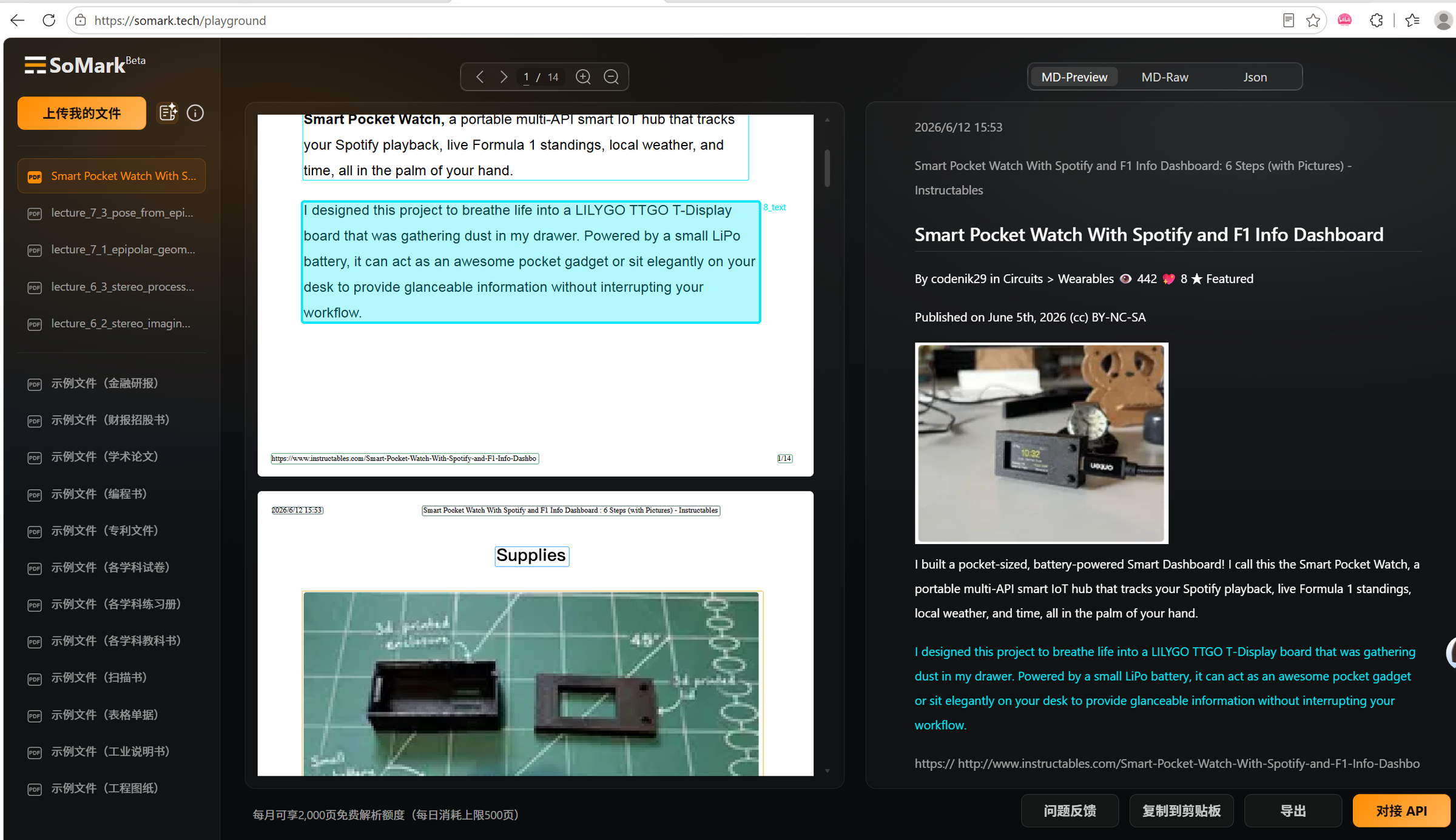This screenshot has height=840, width=1456.
Task: Zoom out the PDF viewer
Action: [x=612, y=77]
